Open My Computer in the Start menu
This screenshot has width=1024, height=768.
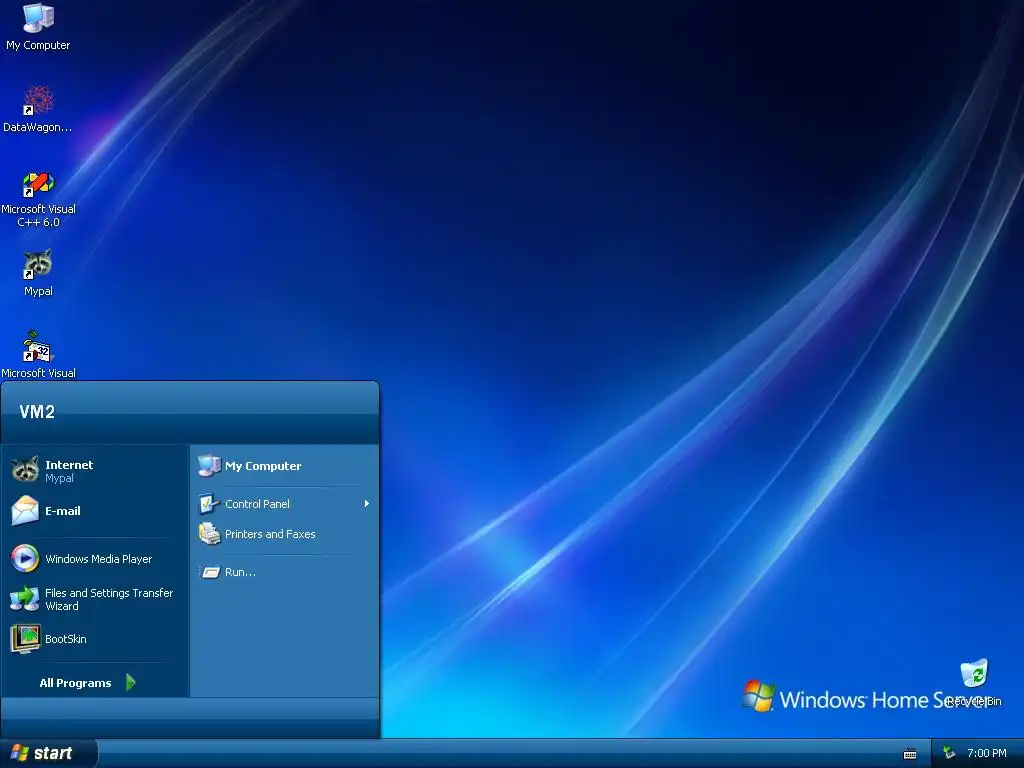(284, 466)
